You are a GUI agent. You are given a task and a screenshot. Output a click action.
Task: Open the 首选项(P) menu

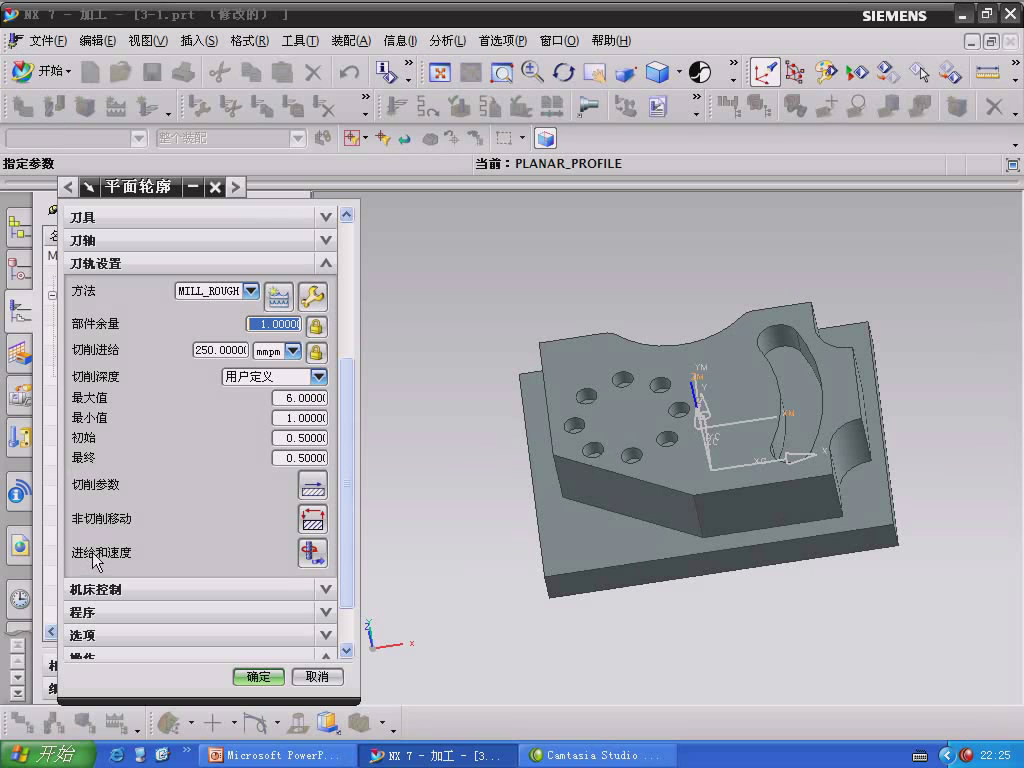pyautogui.click(x=503, y=40)
